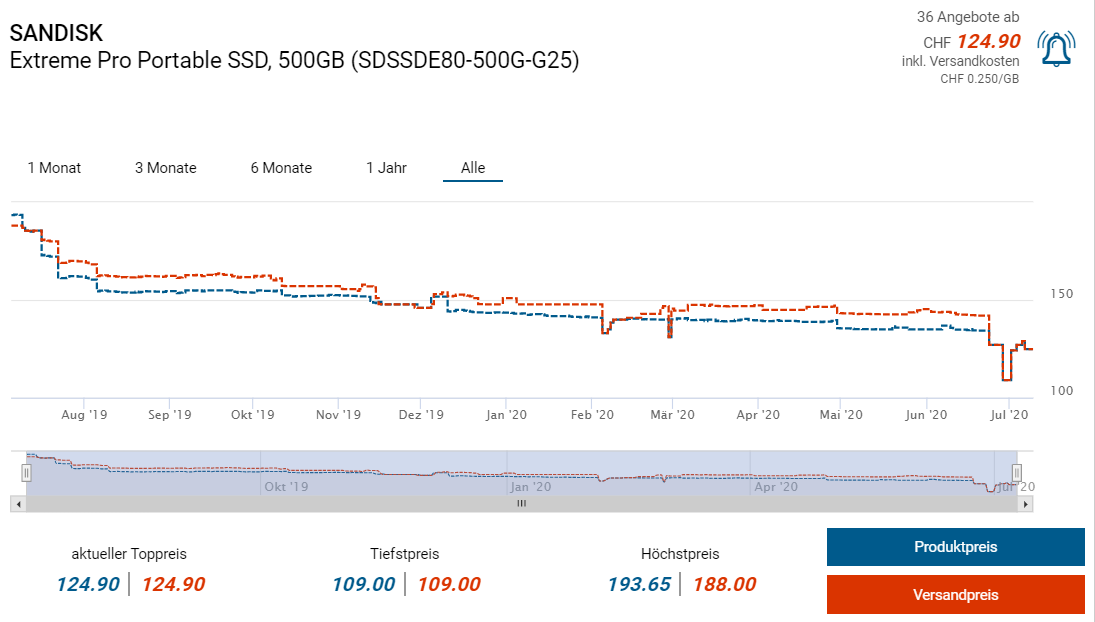Click the Mär '20 axis label
The height and width of the screenshot is (622, 1095).
[x=673, y=415]
